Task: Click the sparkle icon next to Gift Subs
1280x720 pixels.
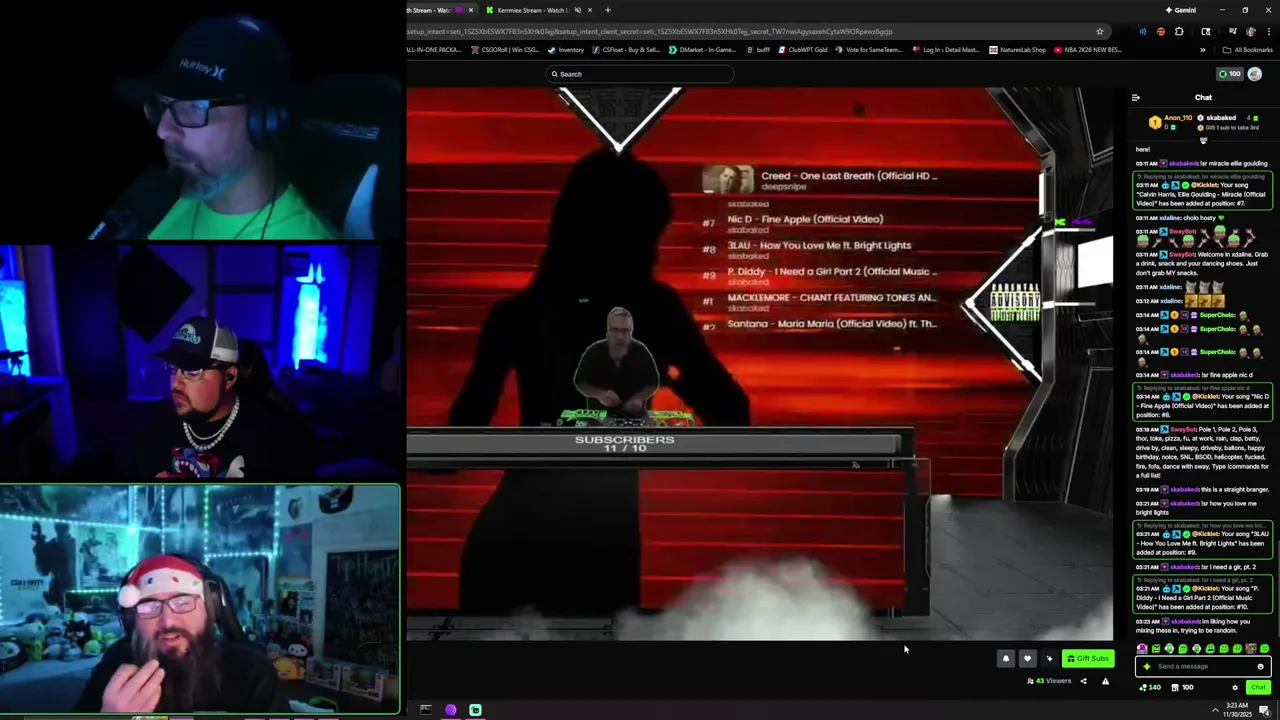Action: pyautogui.click(x=1049, y=658)
